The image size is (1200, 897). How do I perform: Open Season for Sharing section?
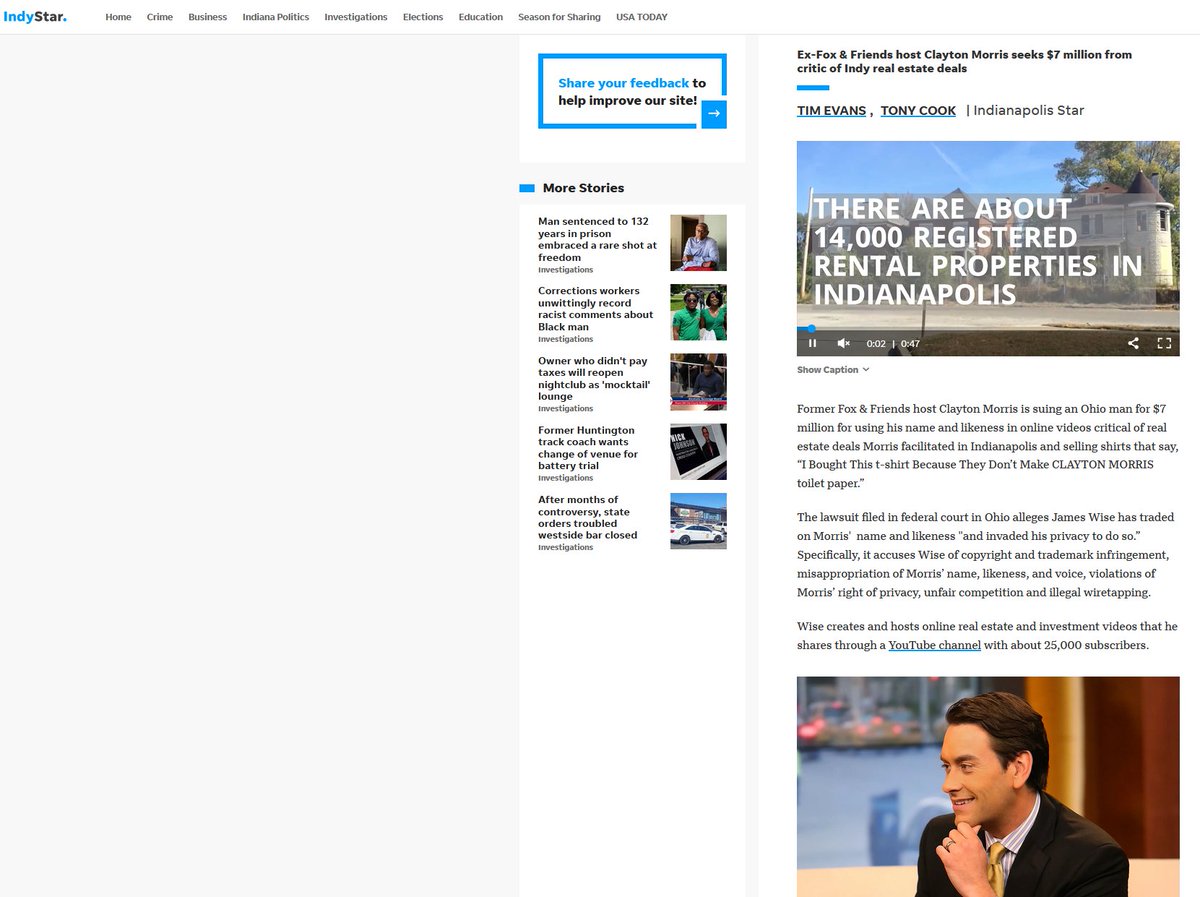[x=560, y=17]
